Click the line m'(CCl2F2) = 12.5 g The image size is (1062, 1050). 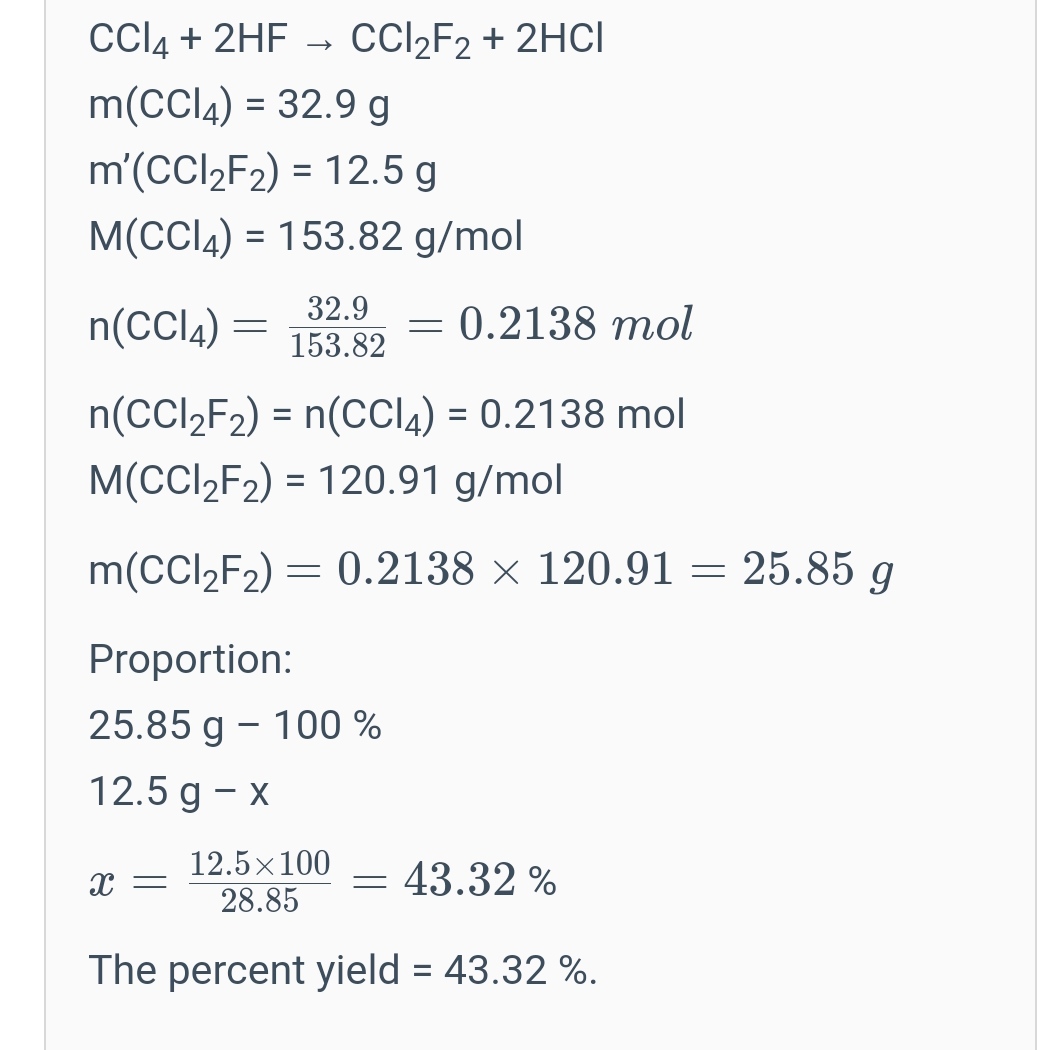tap(262, 173)
